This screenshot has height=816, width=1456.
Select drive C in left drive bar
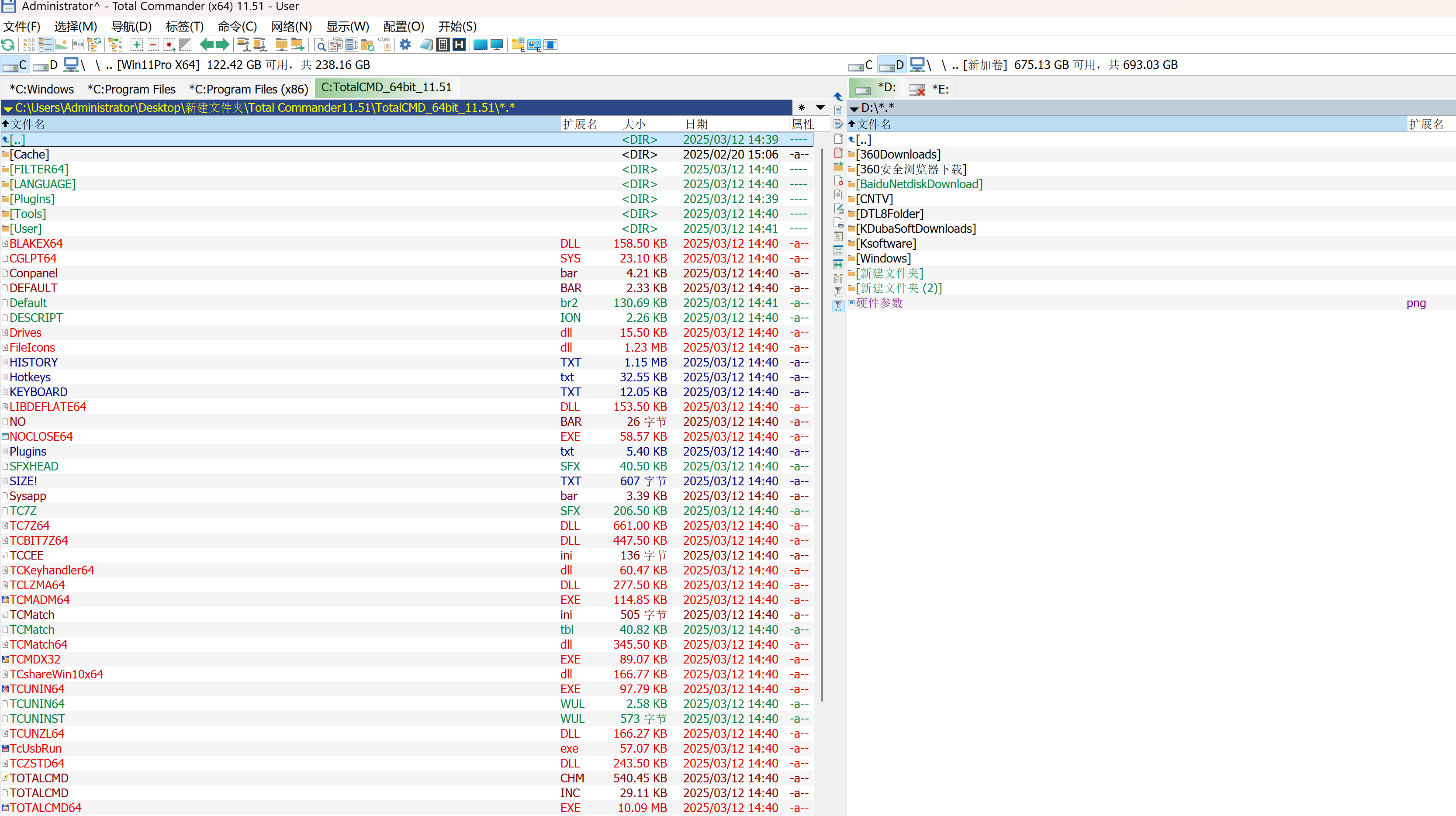pyautogui.click(x=15, y=65)
